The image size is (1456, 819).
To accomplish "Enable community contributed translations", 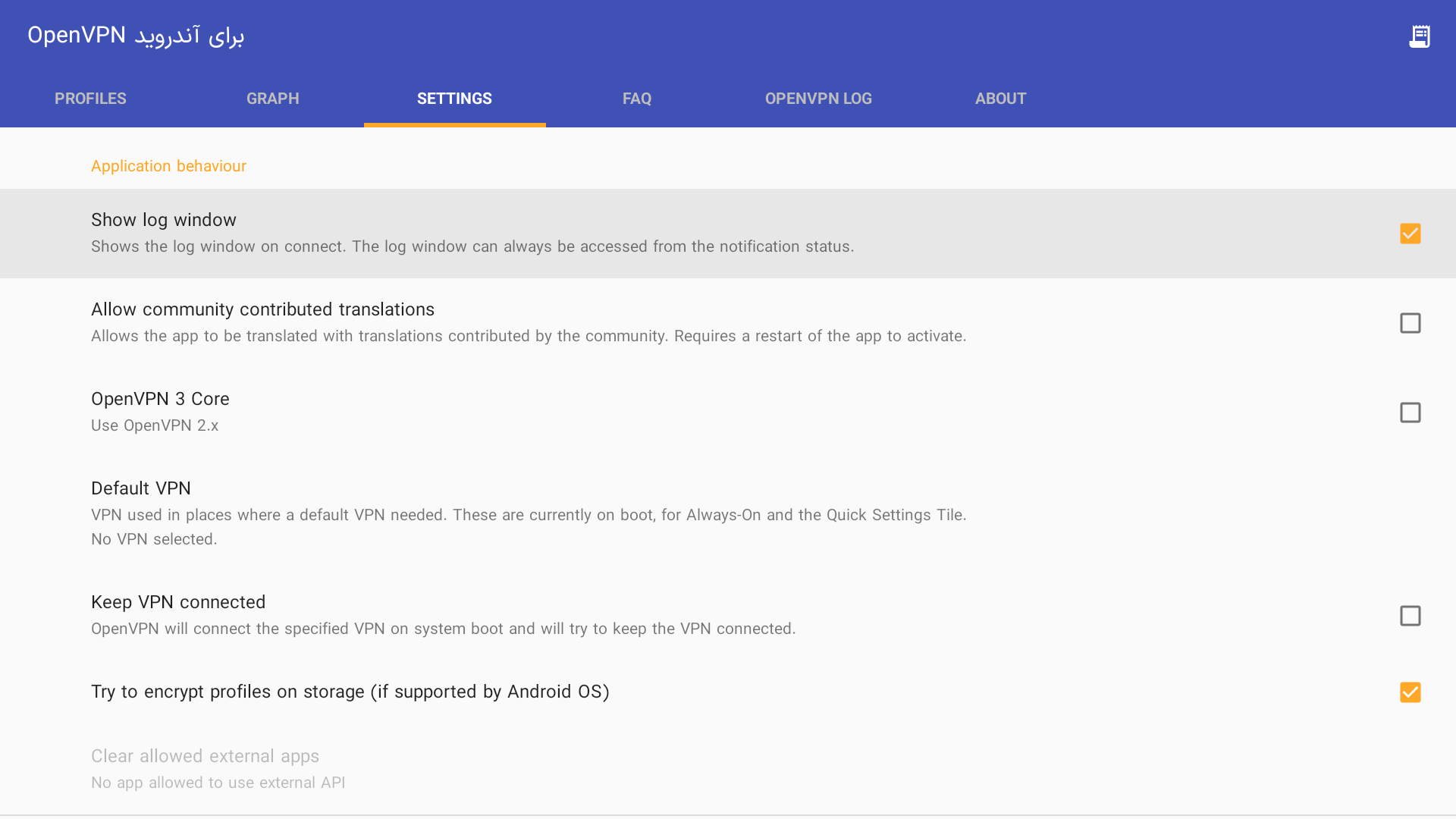I will click(x=1410, y=322).
